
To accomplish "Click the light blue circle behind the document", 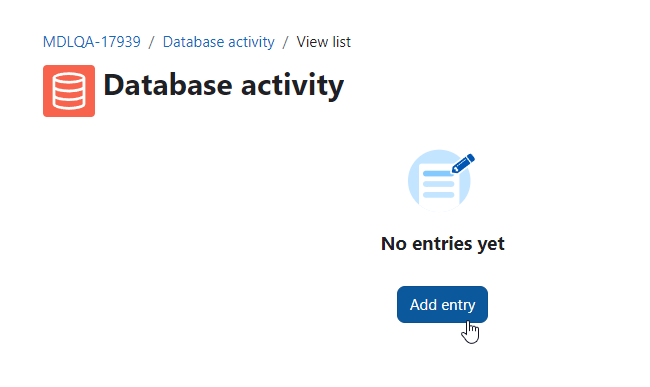I will pos(439,181).
